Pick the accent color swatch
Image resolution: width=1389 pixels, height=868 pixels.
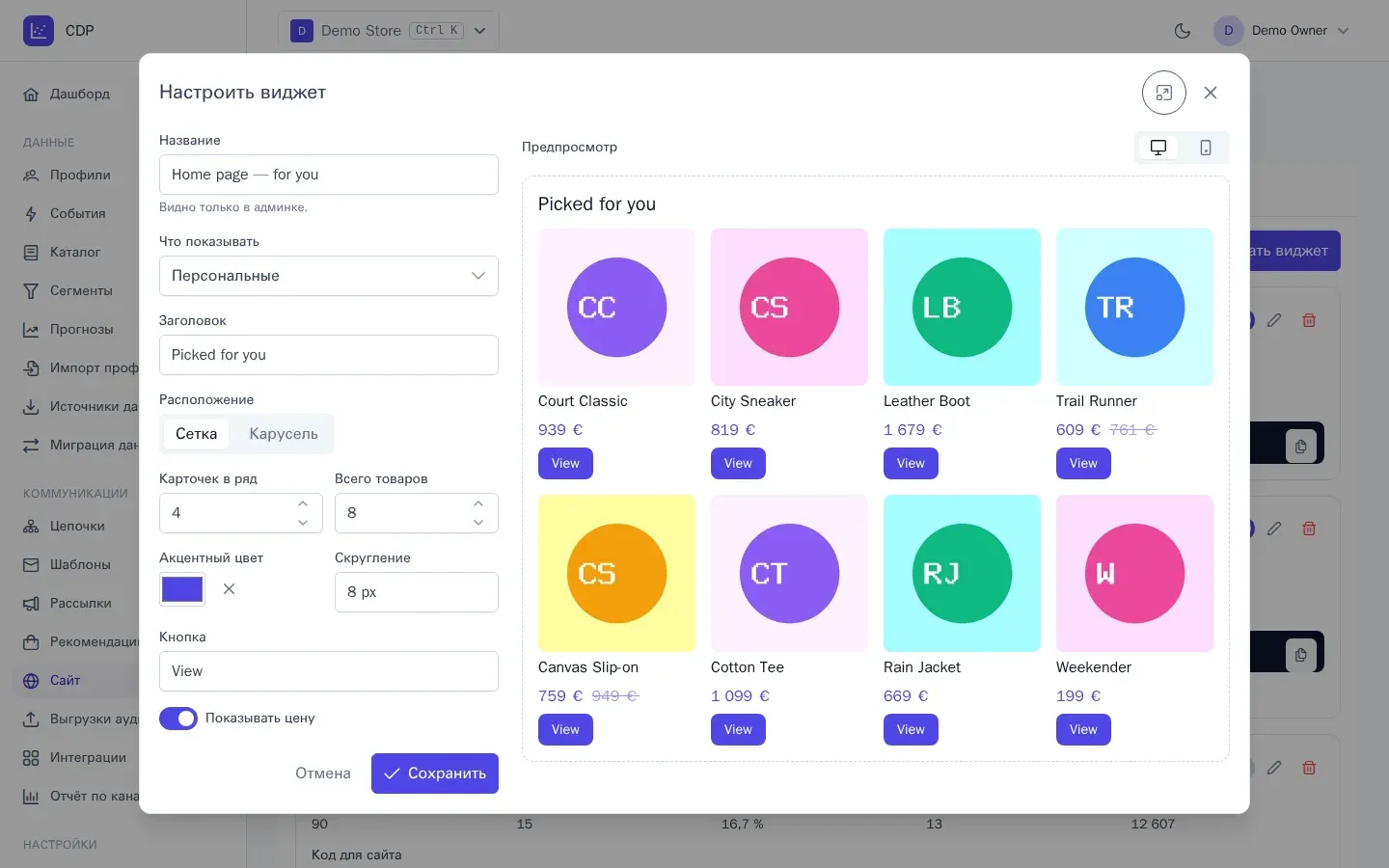pos(182,588)
